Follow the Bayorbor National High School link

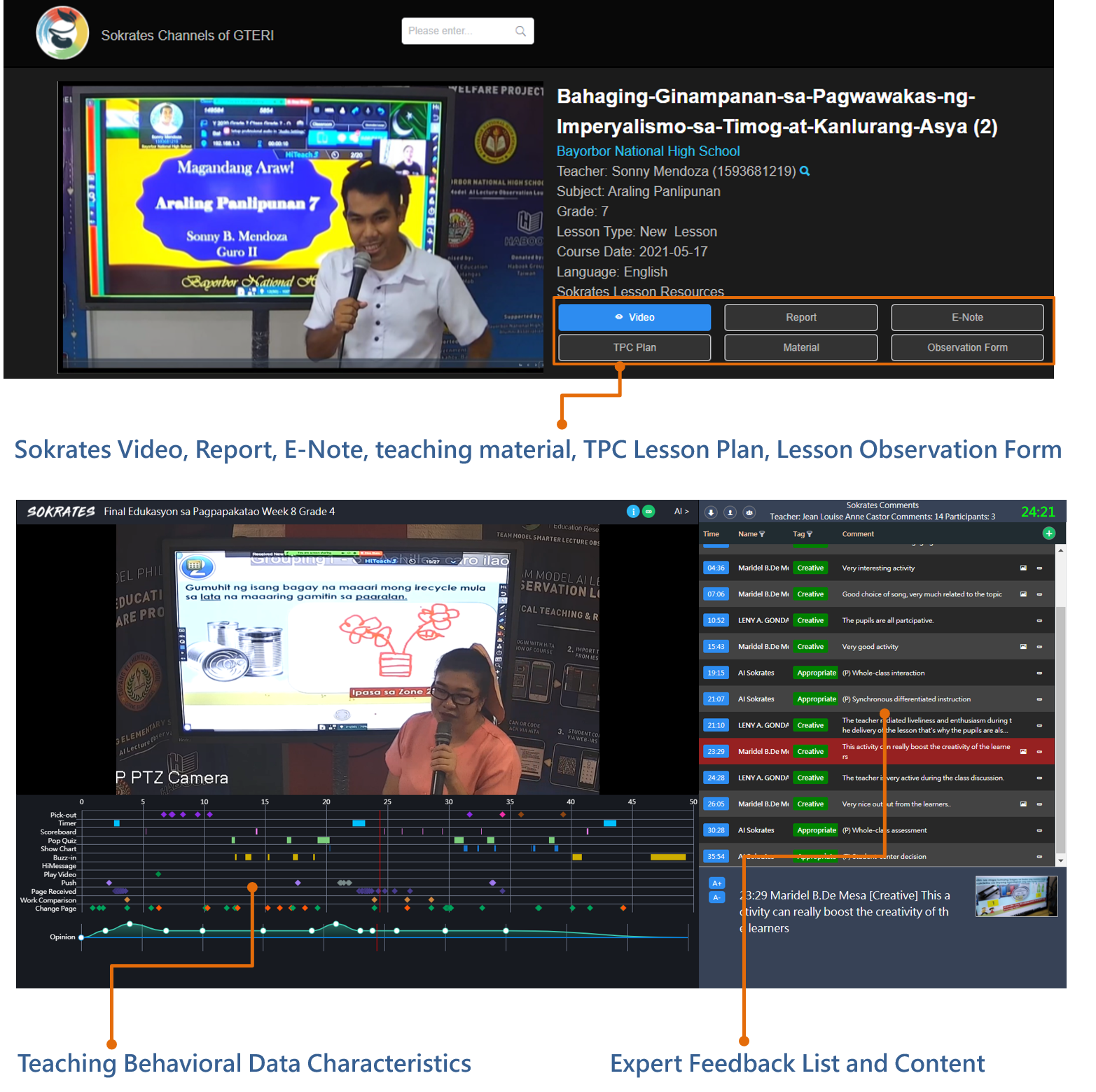(x=648, y=151)
